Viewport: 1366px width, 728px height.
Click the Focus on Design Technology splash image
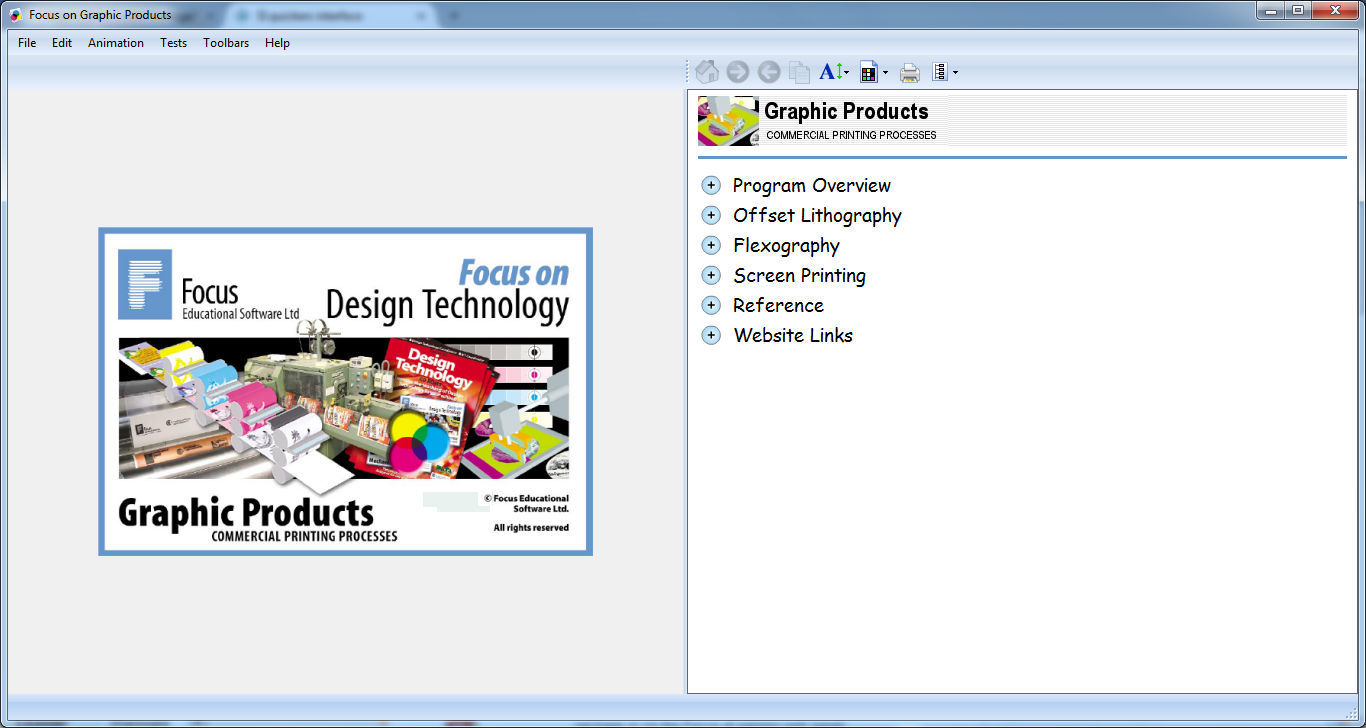(x=345, y=391)
